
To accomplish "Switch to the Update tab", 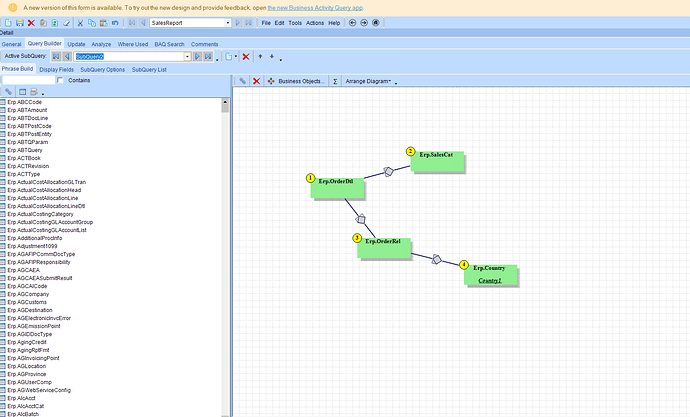I will tap(76, 44).
